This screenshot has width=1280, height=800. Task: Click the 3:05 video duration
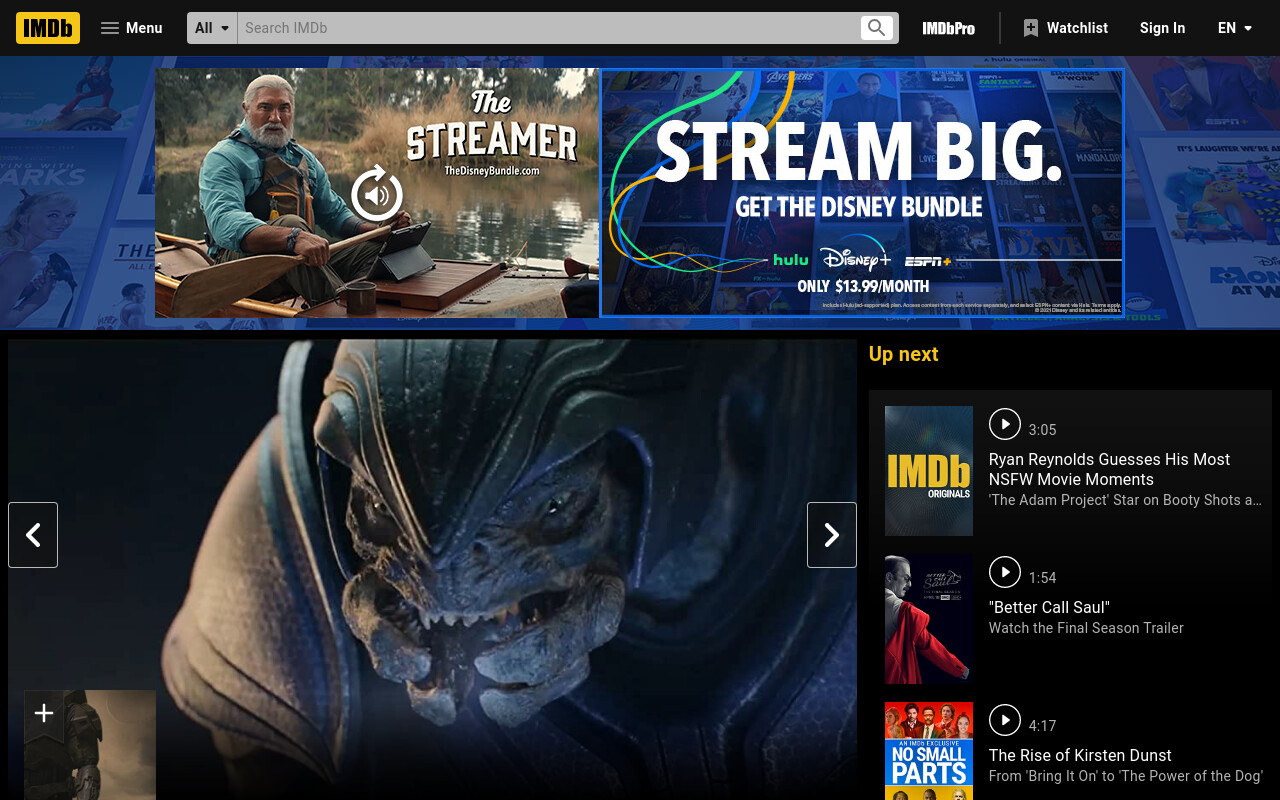point(1042,430)
